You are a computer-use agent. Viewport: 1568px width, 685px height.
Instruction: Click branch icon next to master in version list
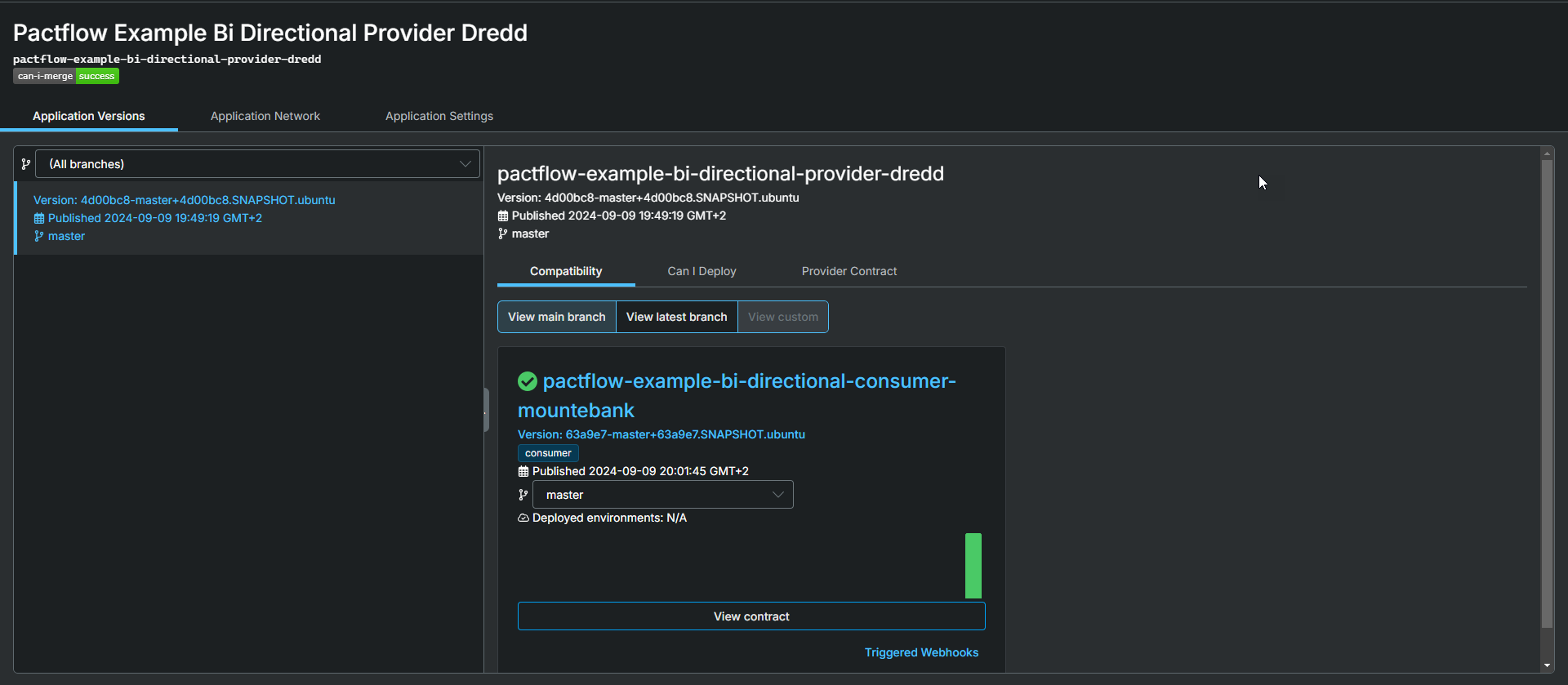tap(39, 236)
